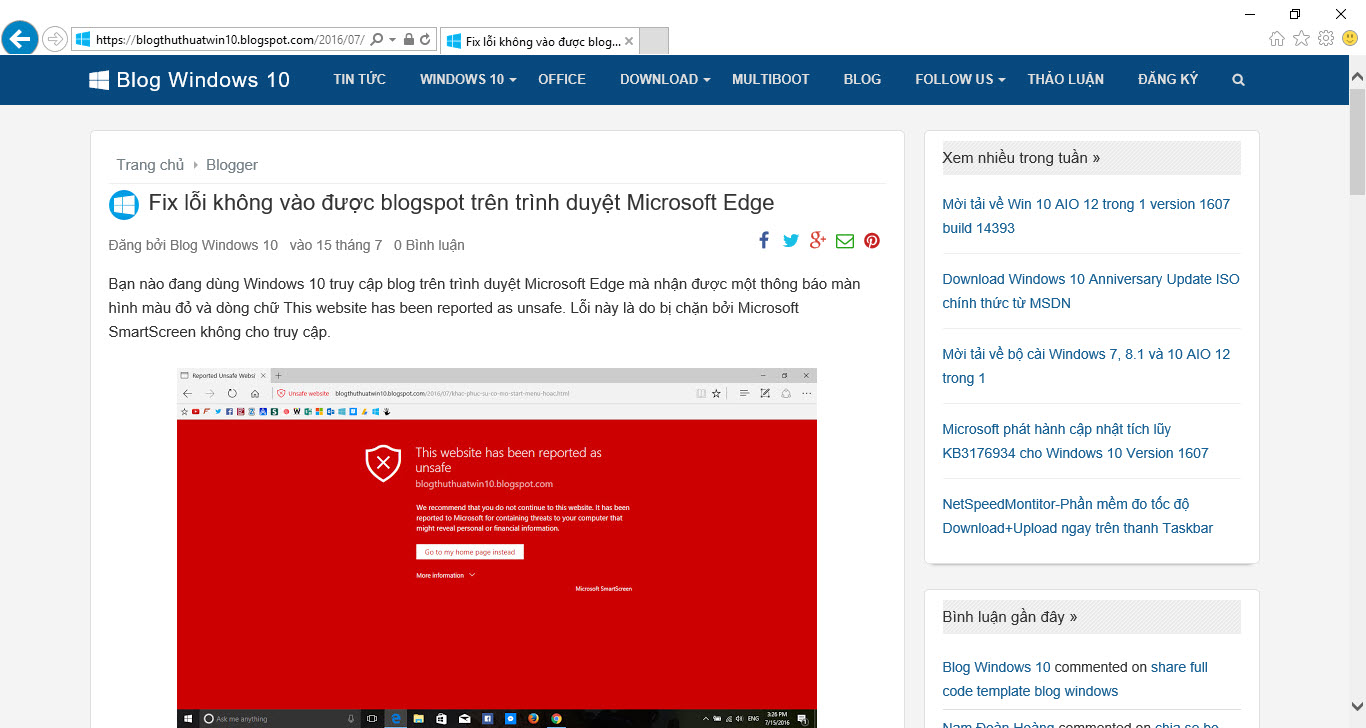Click the lock security icon in address bar
Image resolution: width=1366 pixels, height=728 pixels.
408,40
